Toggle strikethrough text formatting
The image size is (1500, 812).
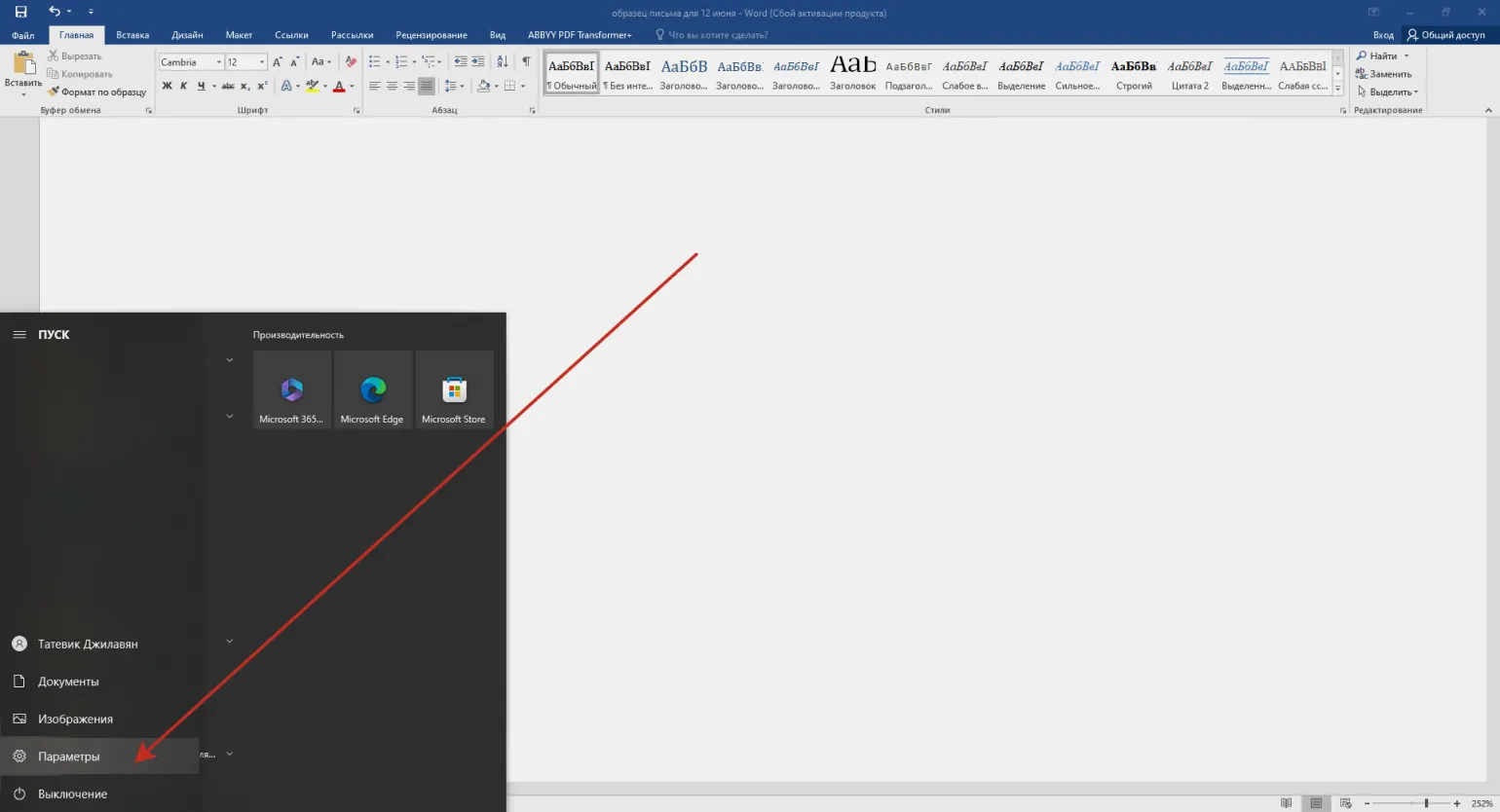click(x=227, y=86)
